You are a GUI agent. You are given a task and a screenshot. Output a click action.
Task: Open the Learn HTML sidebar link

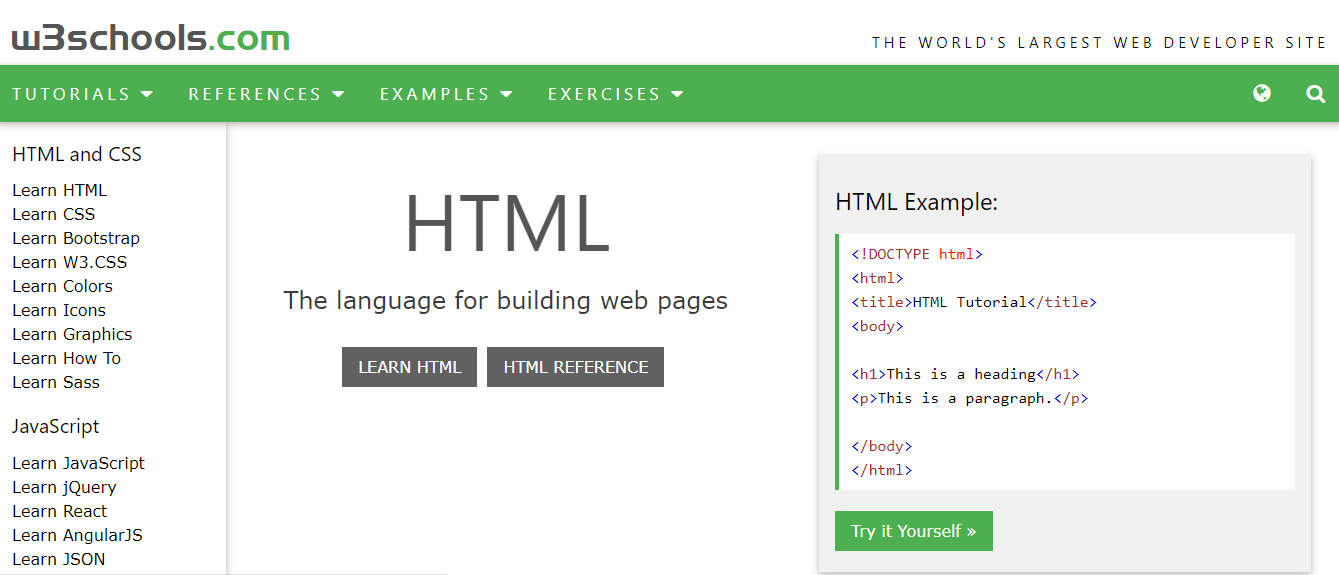pyautogui.click(x=59, y=190)
